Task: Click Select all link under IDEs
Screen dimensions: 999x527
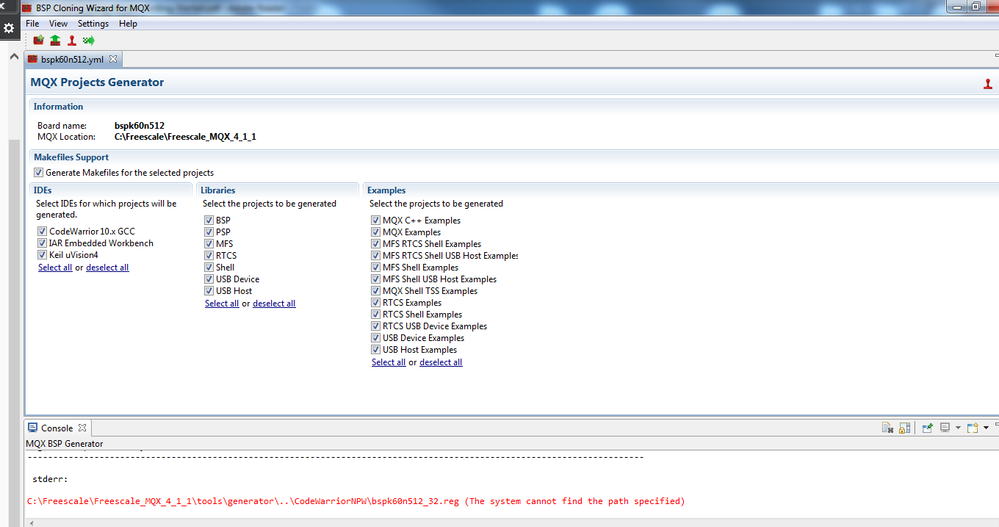Action: 55,268
